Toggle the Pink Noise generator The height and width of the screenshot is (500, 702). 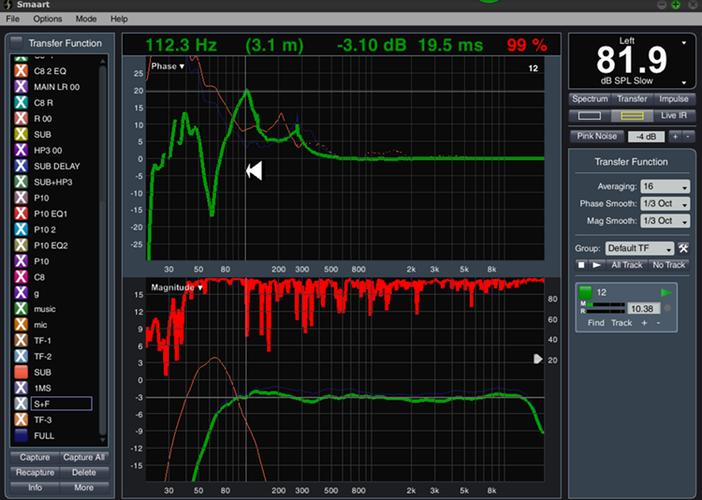click(x=597, y=137)
